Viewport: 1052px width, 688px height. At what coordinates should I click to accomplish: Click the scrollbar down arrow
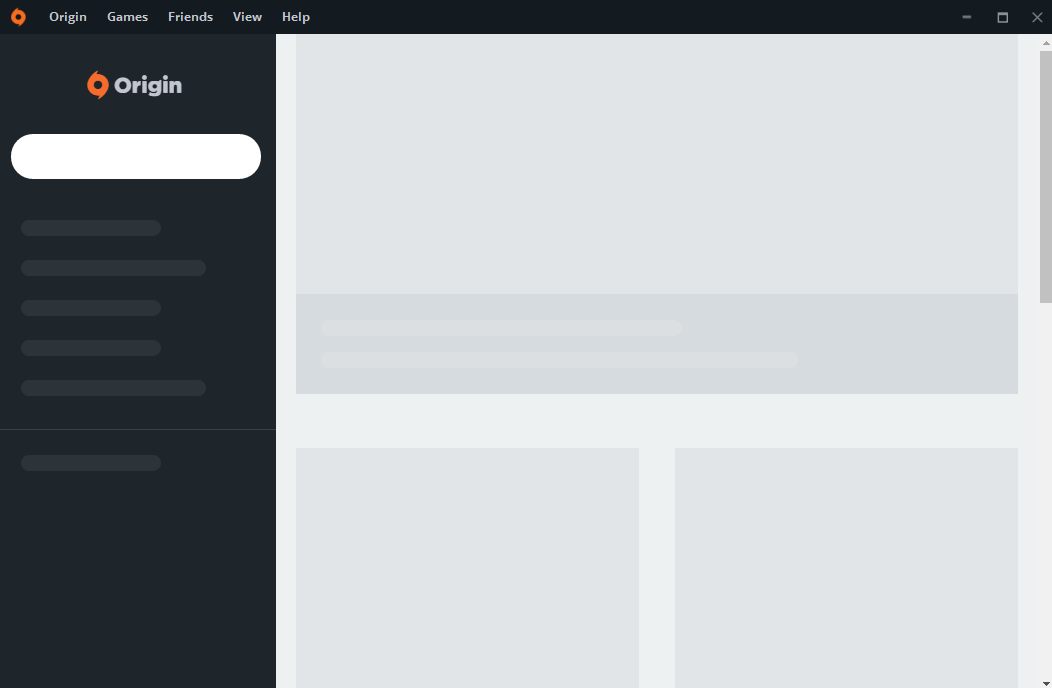(1046, 683)
